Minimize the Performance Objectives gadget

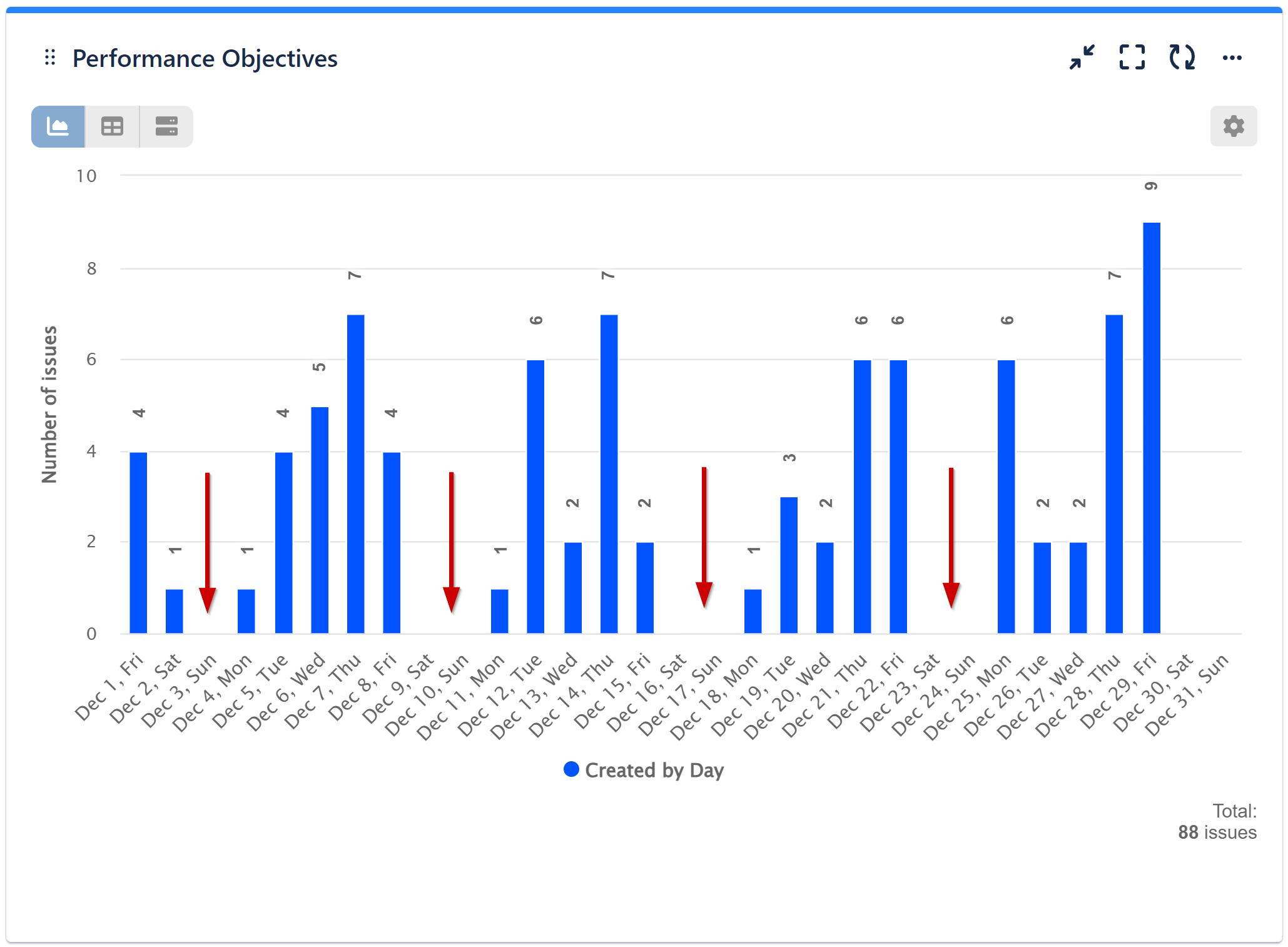tap(1082, 58)
